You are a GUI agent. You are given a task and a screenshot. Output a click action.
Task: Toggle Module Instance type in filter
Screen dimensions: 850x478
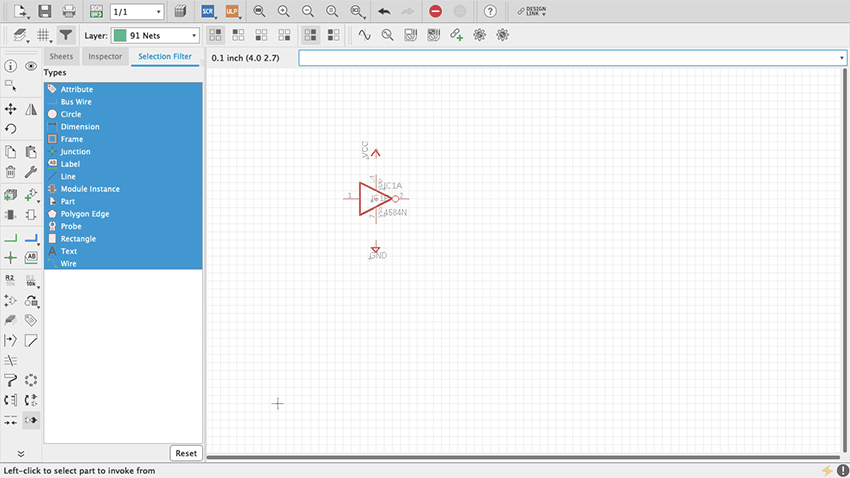(123, 189)
